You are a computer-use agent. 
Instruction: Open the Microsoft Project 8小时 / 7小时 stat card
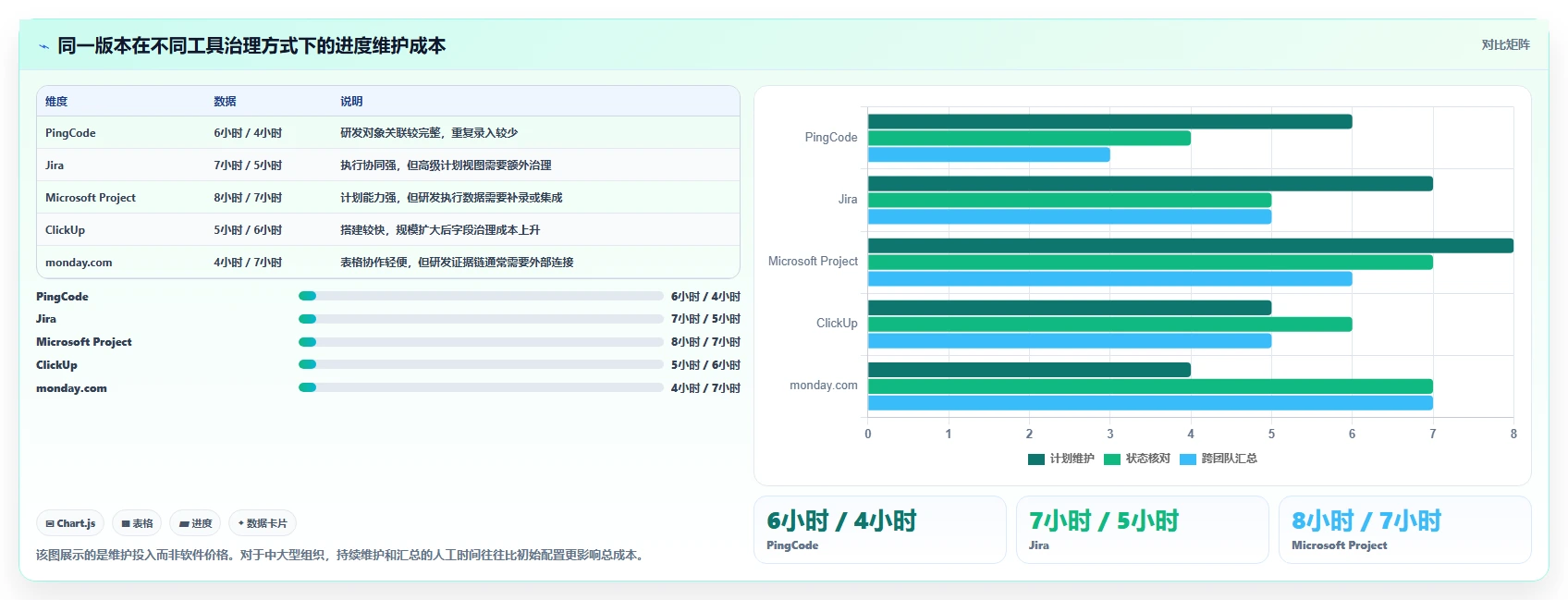[1405, 530]
